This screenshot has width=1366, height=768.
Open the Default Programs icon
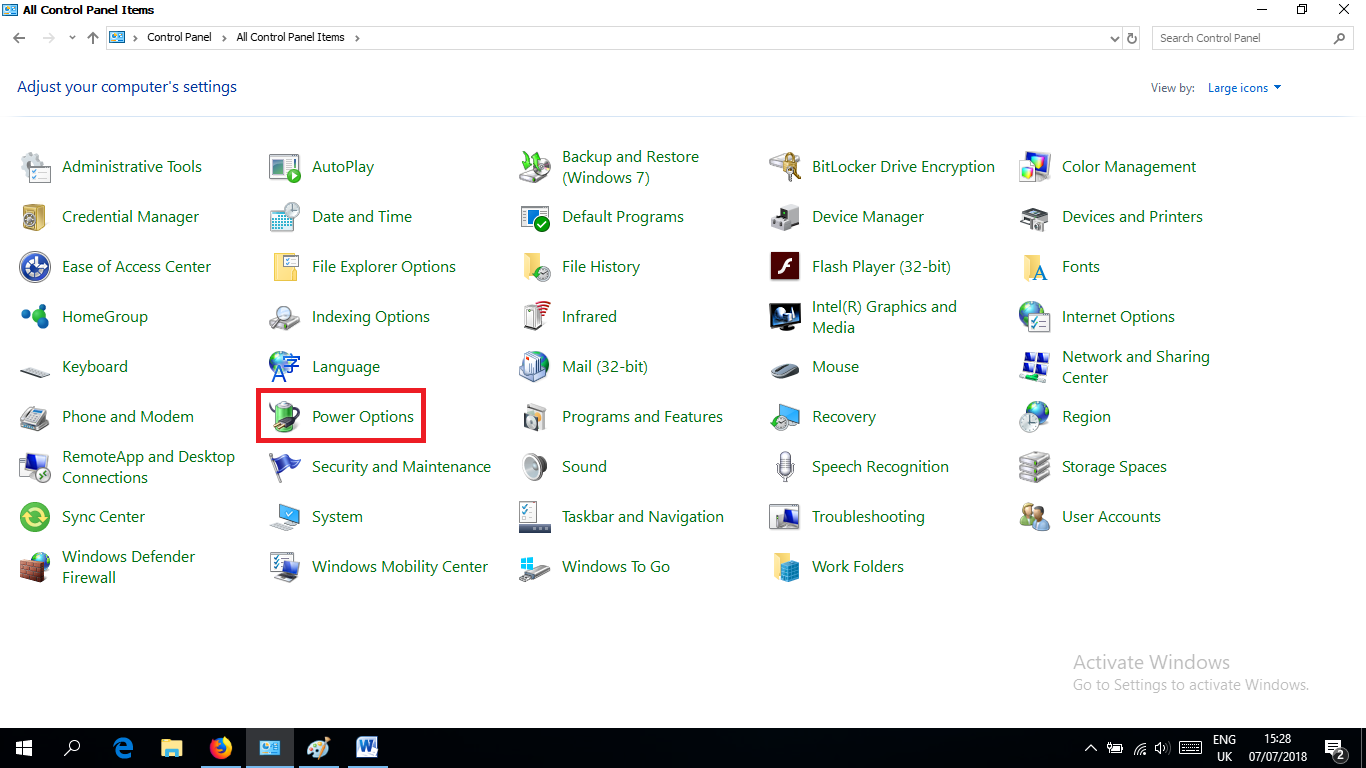(535, 217)
